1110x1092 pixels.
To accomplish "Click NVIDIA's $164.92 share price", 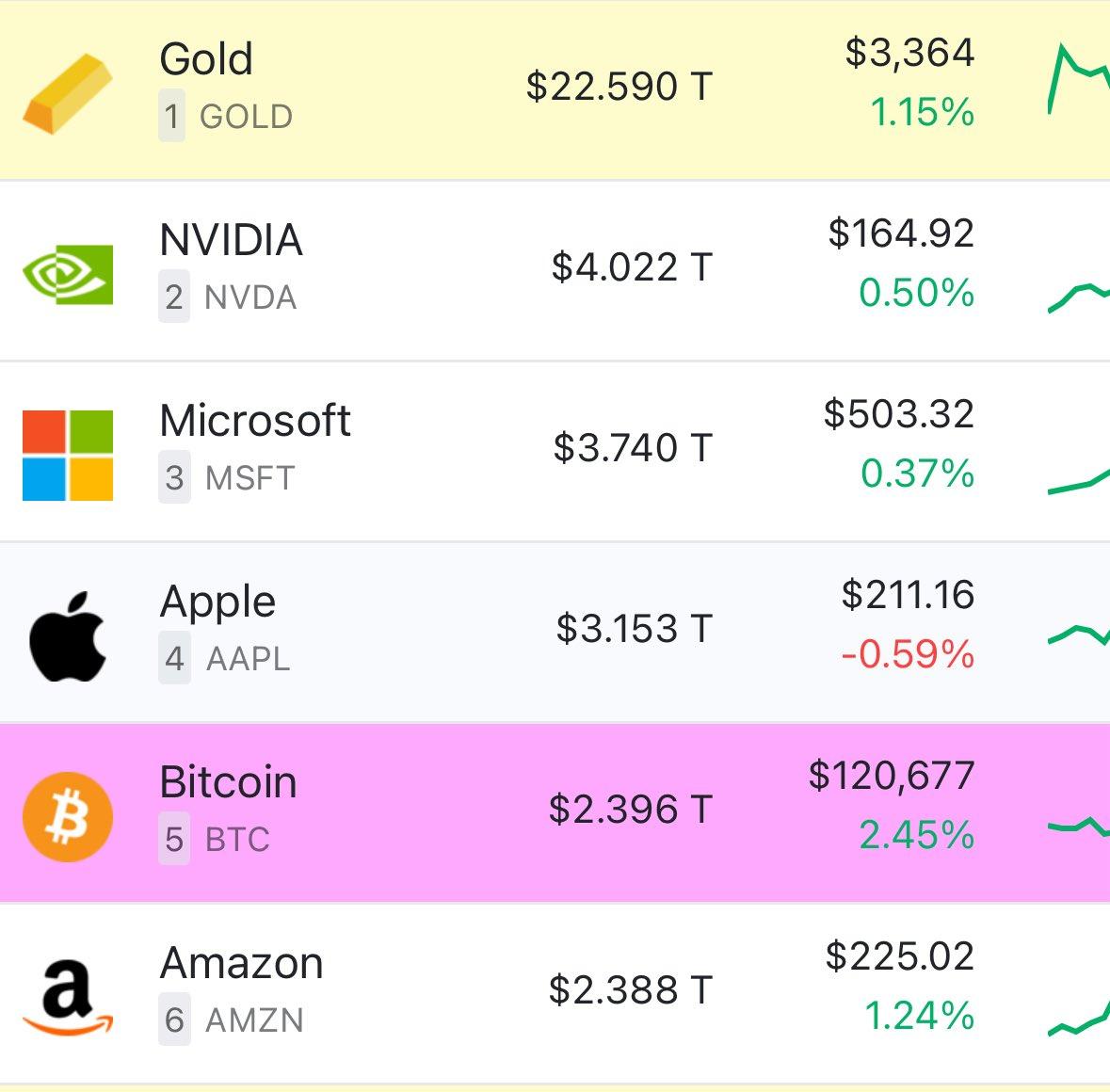I will 901,233.
